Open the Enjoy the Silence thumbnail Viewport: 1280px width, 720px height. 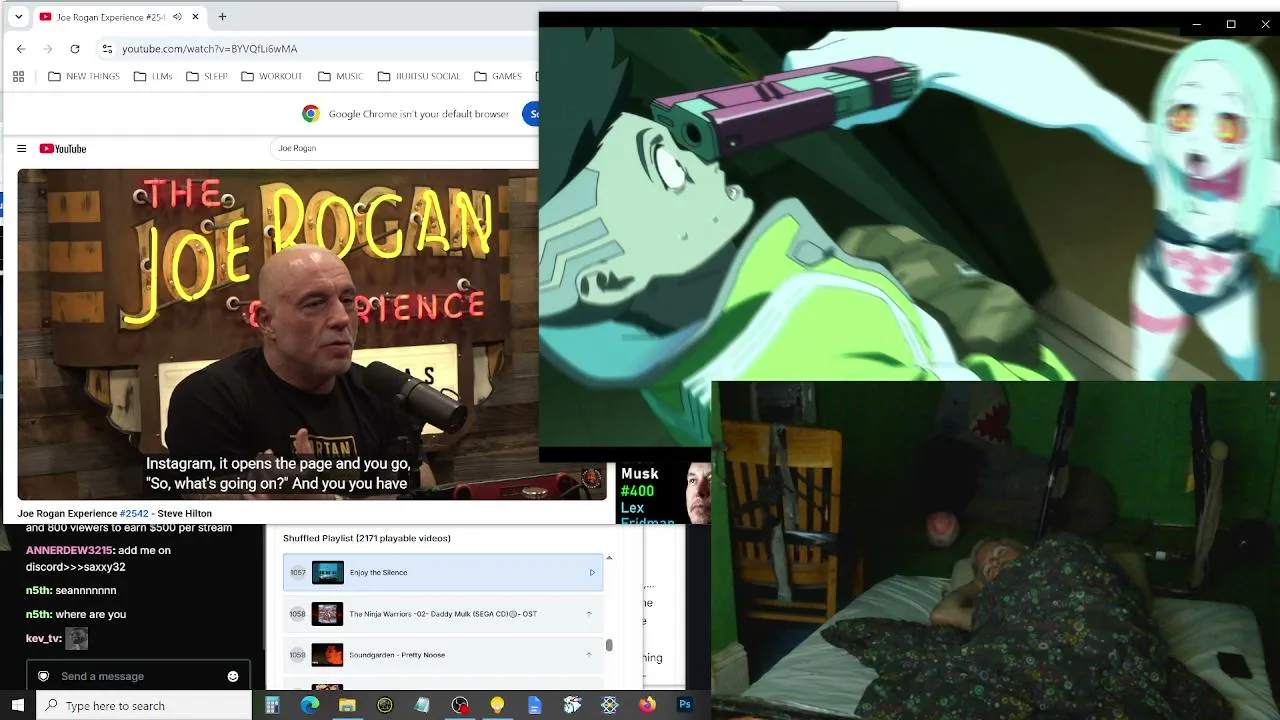pyautogui.click(x=328, y=572)
